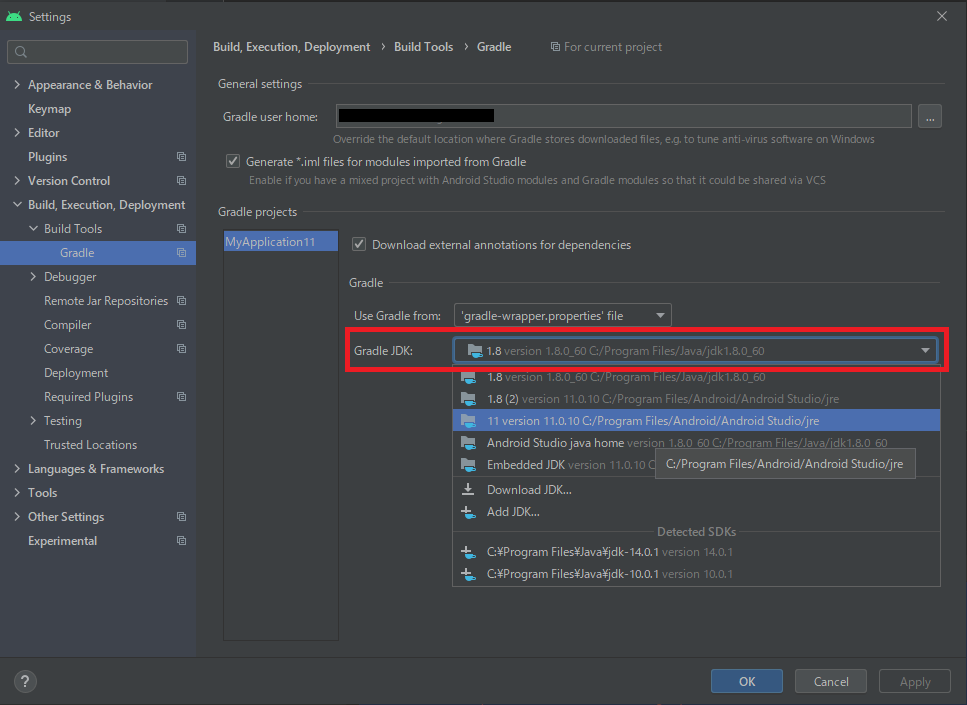Click the project-level icon beside Required Plugins

pos(181,397)
